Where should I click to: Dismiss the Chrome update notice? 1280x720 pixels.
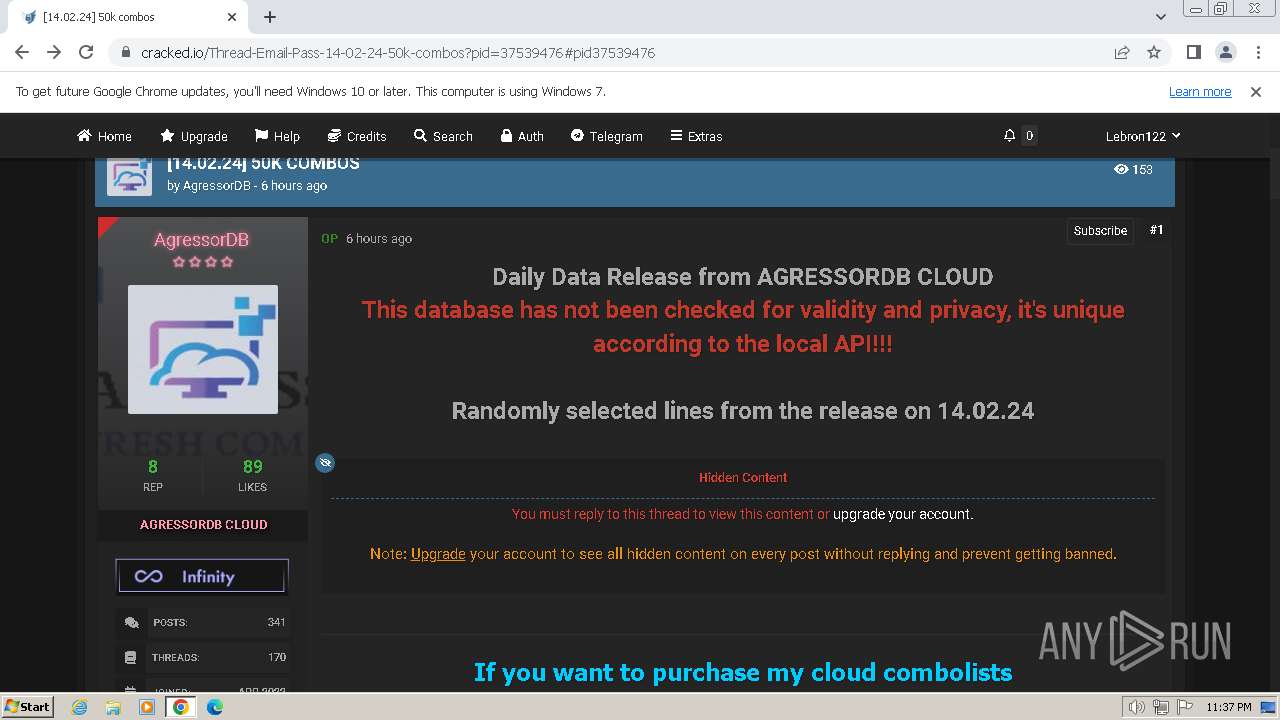coord(1256,91)
